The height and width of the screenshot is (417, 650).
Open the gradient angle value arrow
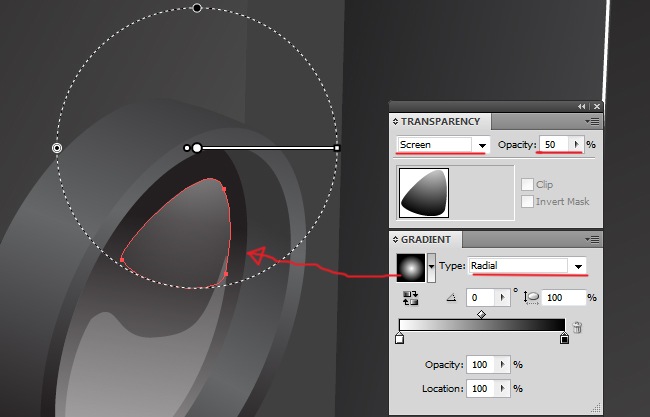pyautogui.click(x=502, y=298)
